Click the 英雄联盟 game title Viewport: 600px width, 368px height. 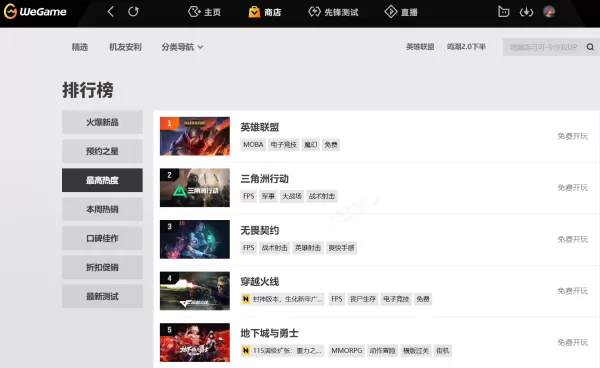tap(259, 127)
